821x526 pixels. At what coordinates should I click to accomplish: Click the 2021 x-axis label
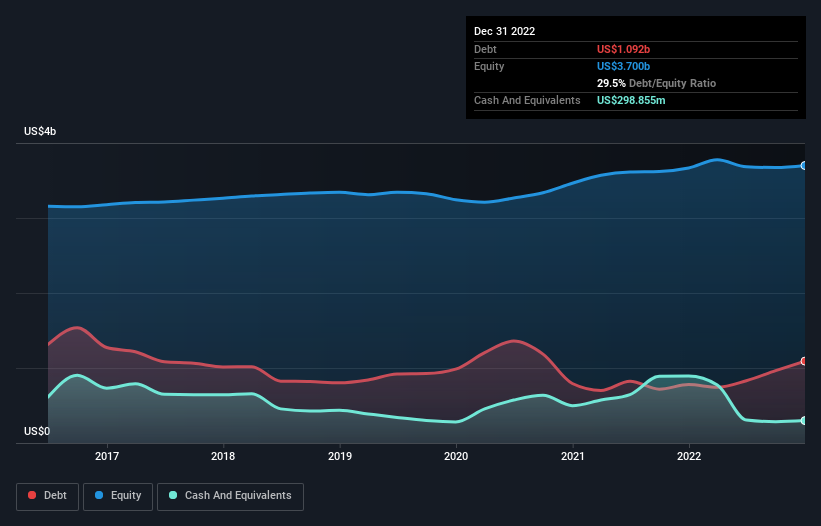coord(573,456)
